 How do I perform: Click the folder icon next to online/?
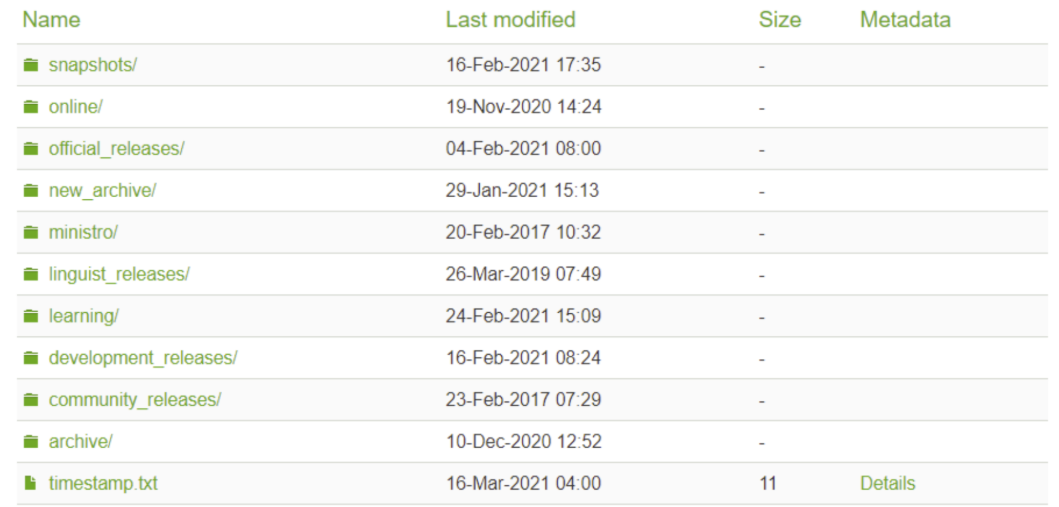pos(31,107)
